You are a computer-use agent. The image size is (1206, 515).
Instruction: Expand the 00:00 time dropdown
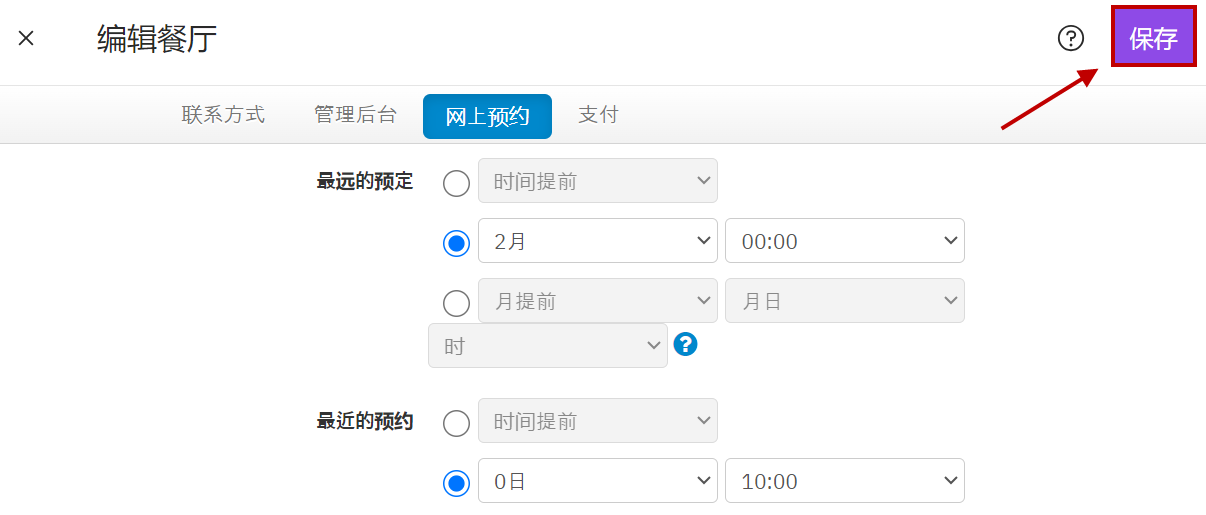point(844,241)
